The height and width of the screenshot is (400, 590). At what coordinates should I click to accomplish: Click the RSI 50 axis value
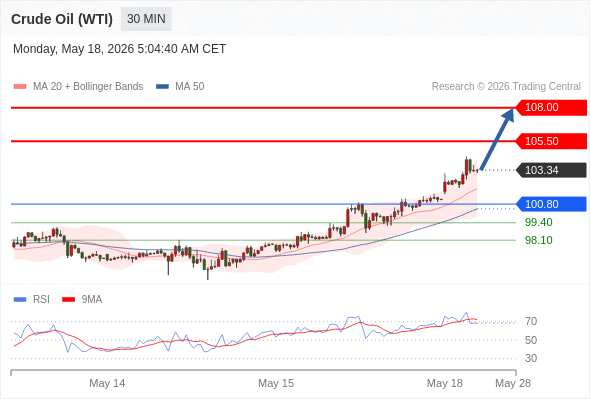click(531, 340)
